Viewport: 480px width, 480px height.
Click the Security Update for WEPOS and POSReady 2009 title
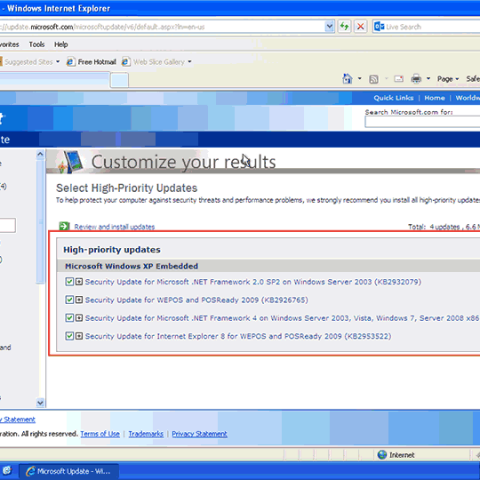pos(196,300)
